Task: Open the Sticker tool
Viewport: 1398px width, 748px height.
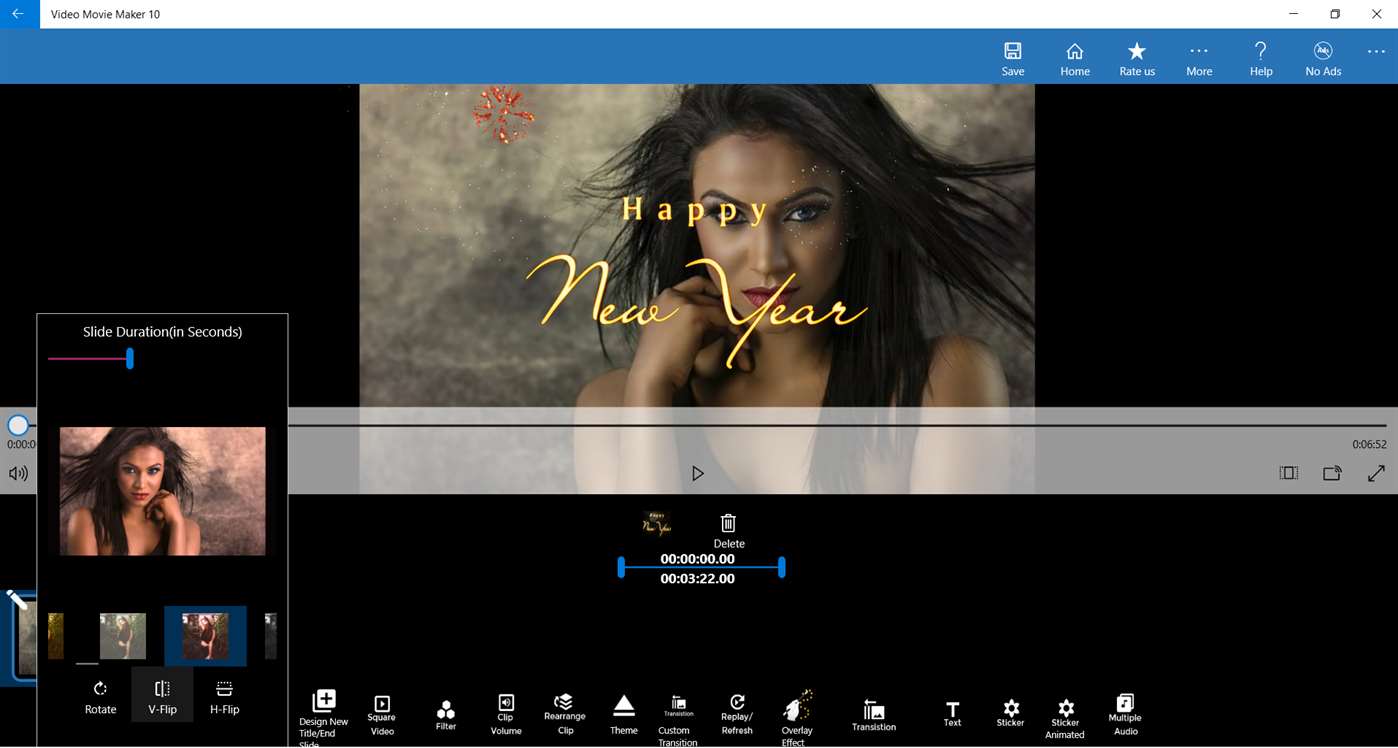Action: 1011,714
